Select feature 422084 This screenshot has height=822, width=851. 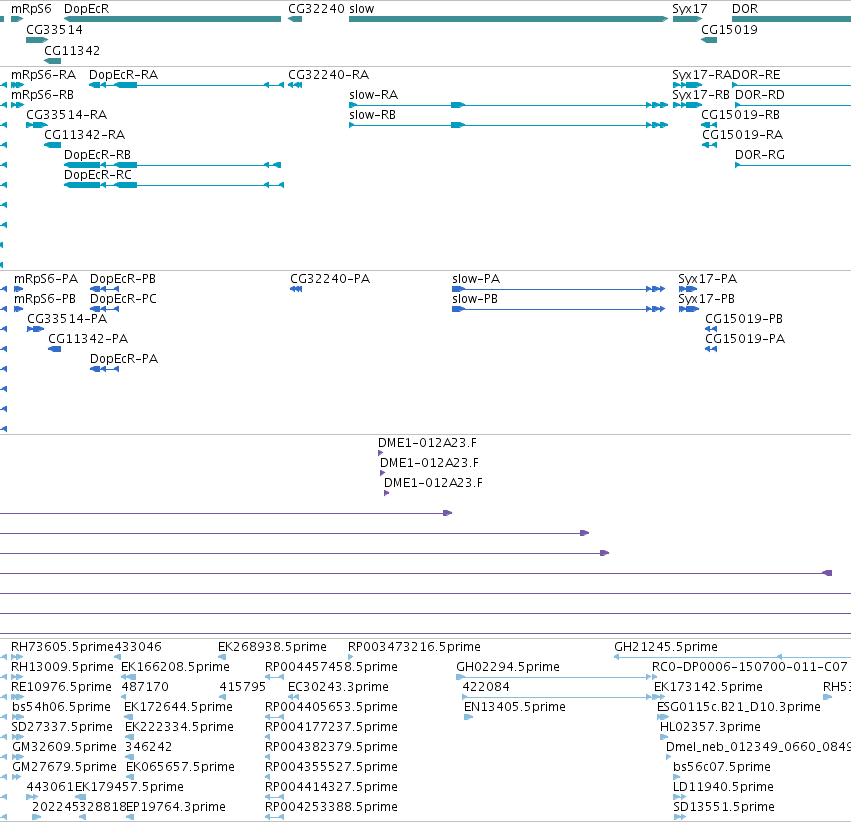pos(486,686)
